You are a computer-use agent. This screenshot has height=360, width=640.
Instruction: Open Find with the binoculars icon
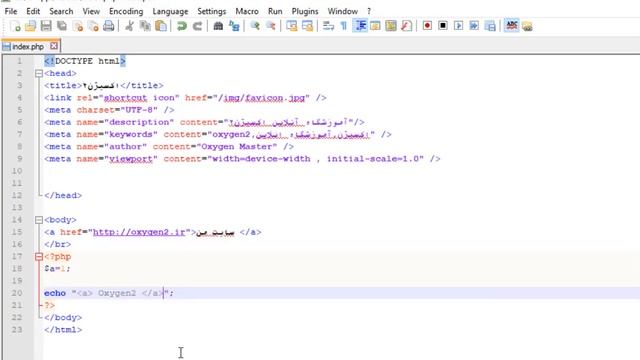[218, 26]
